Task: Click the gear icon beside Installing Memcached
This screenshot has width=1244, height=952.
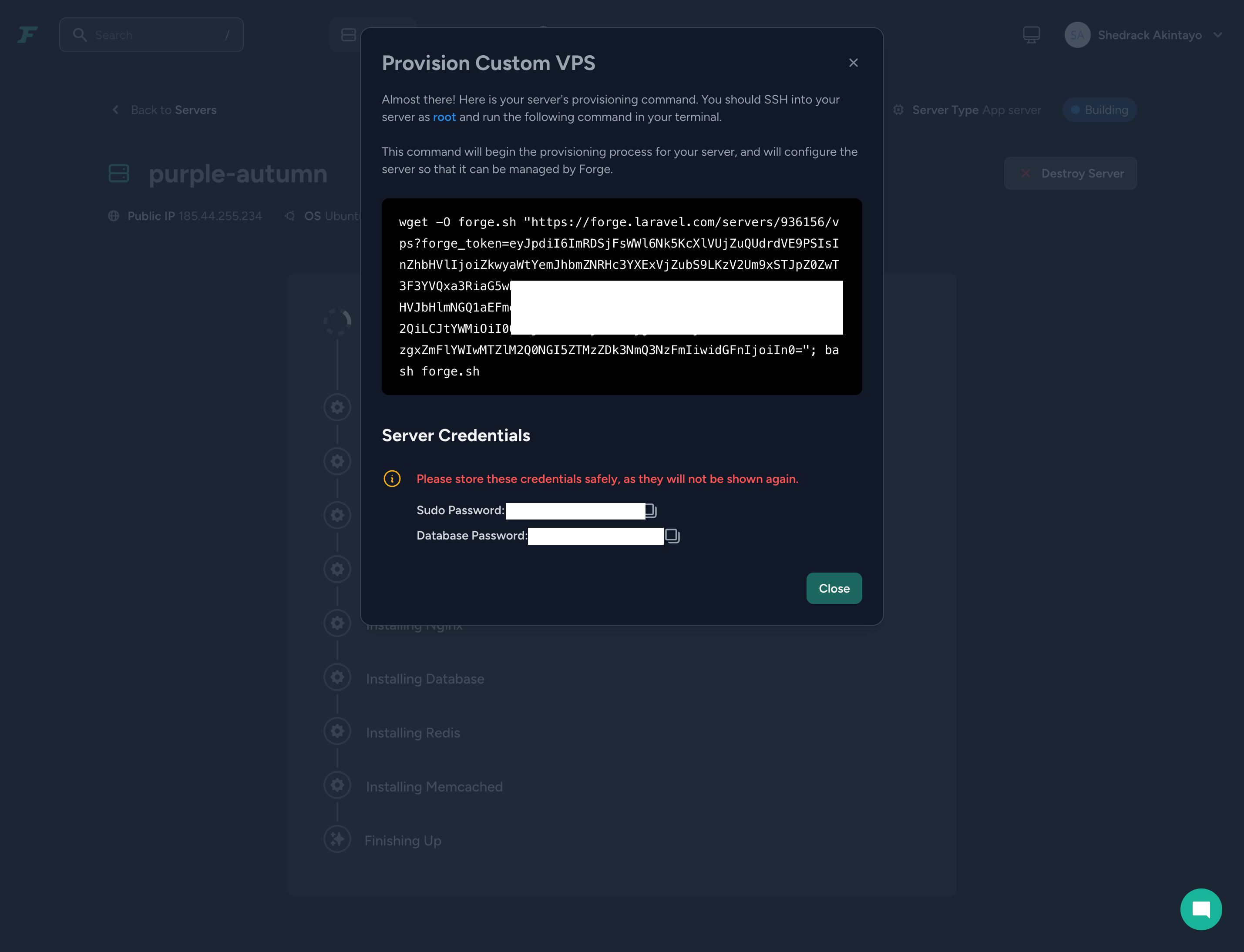Action: pos(337,785)
